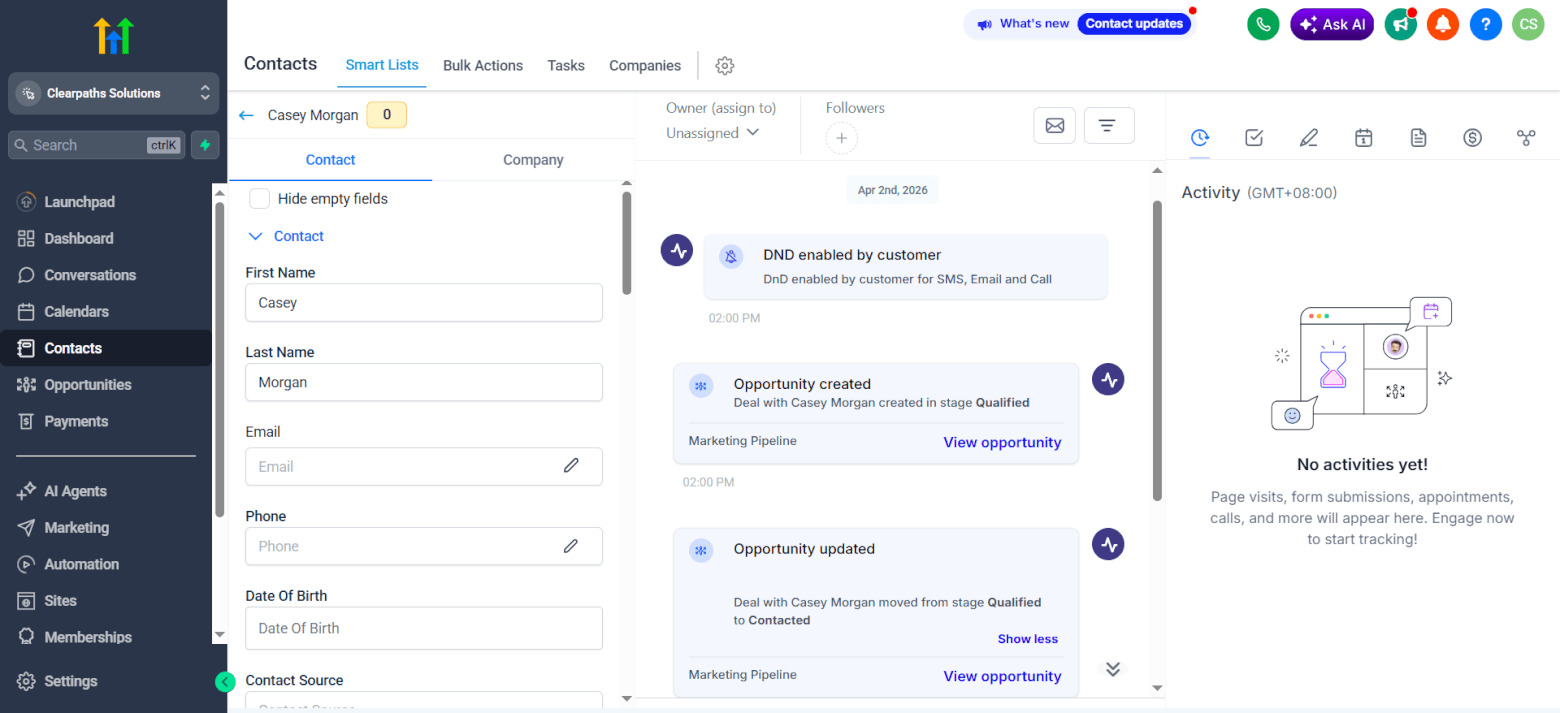Open the Appointments calendar icon in right panel
Viewport: 1560px width, 713px height.
(1363, 138)
